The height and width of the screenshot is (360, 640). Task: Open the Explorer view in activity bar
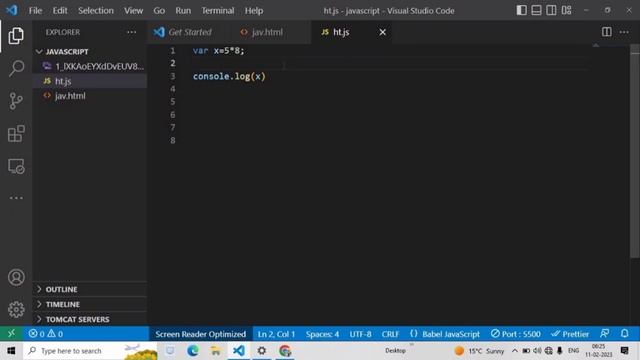(16, 36)
